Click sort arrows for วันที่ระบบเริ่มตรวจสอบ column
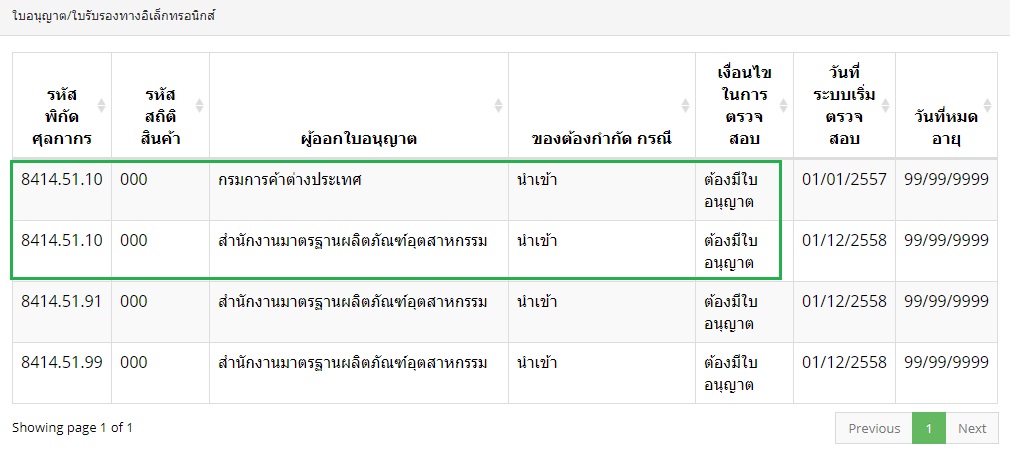The height and width of the screenshot is (451, 1010). pos(885,105)
